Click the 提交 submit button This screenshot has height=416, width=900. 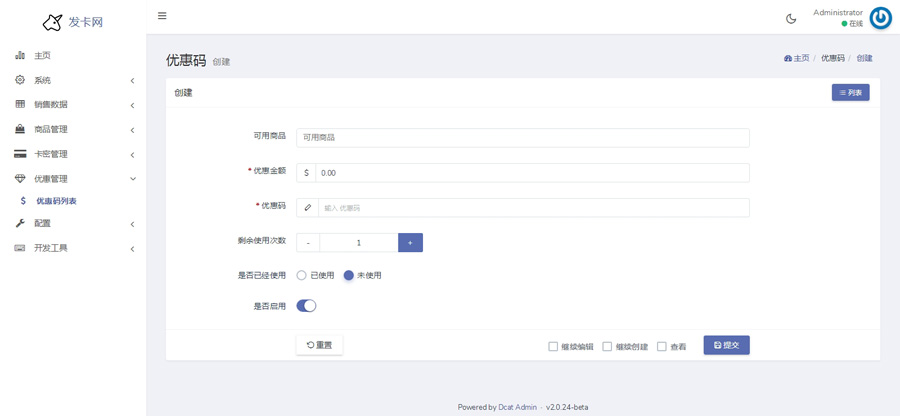(726, 345)
